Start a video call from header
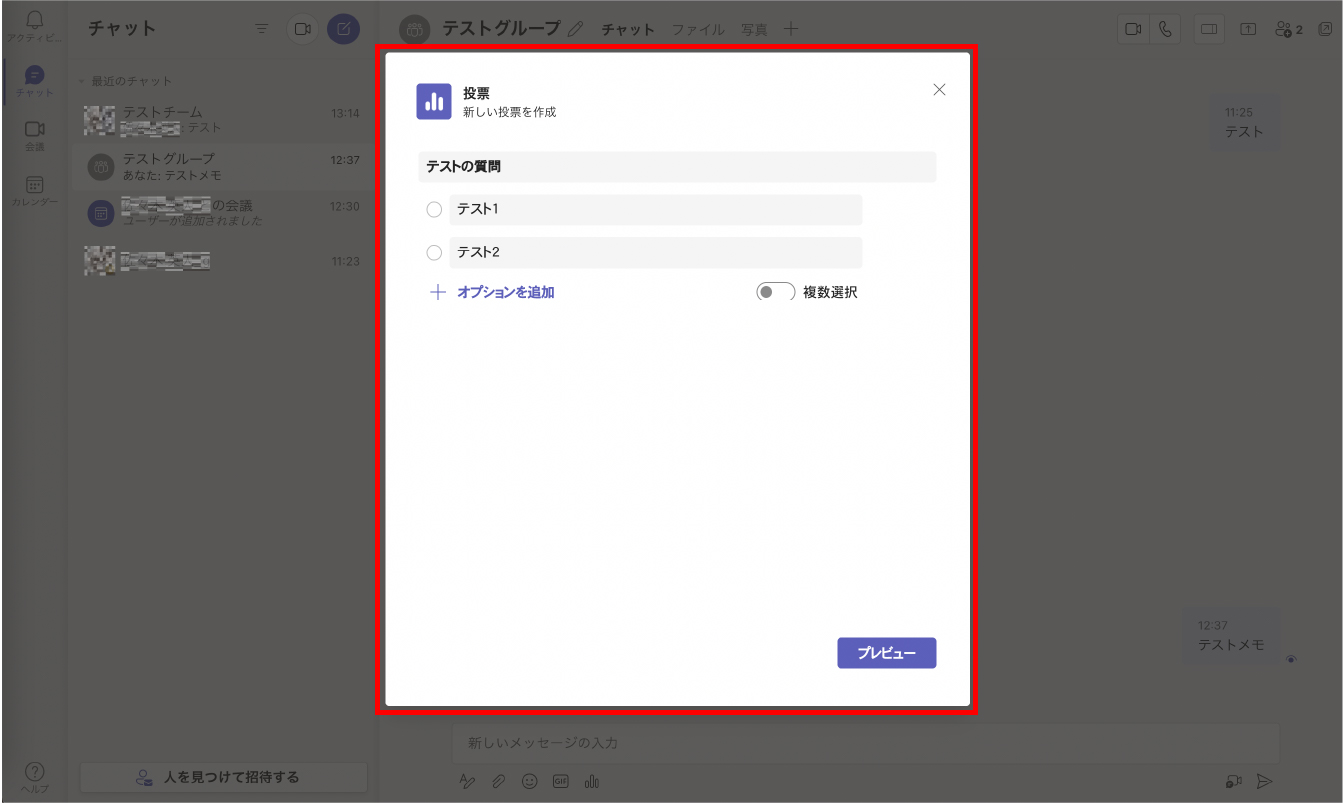This screenshot has width=1344, height=803. coord(1133,30)
